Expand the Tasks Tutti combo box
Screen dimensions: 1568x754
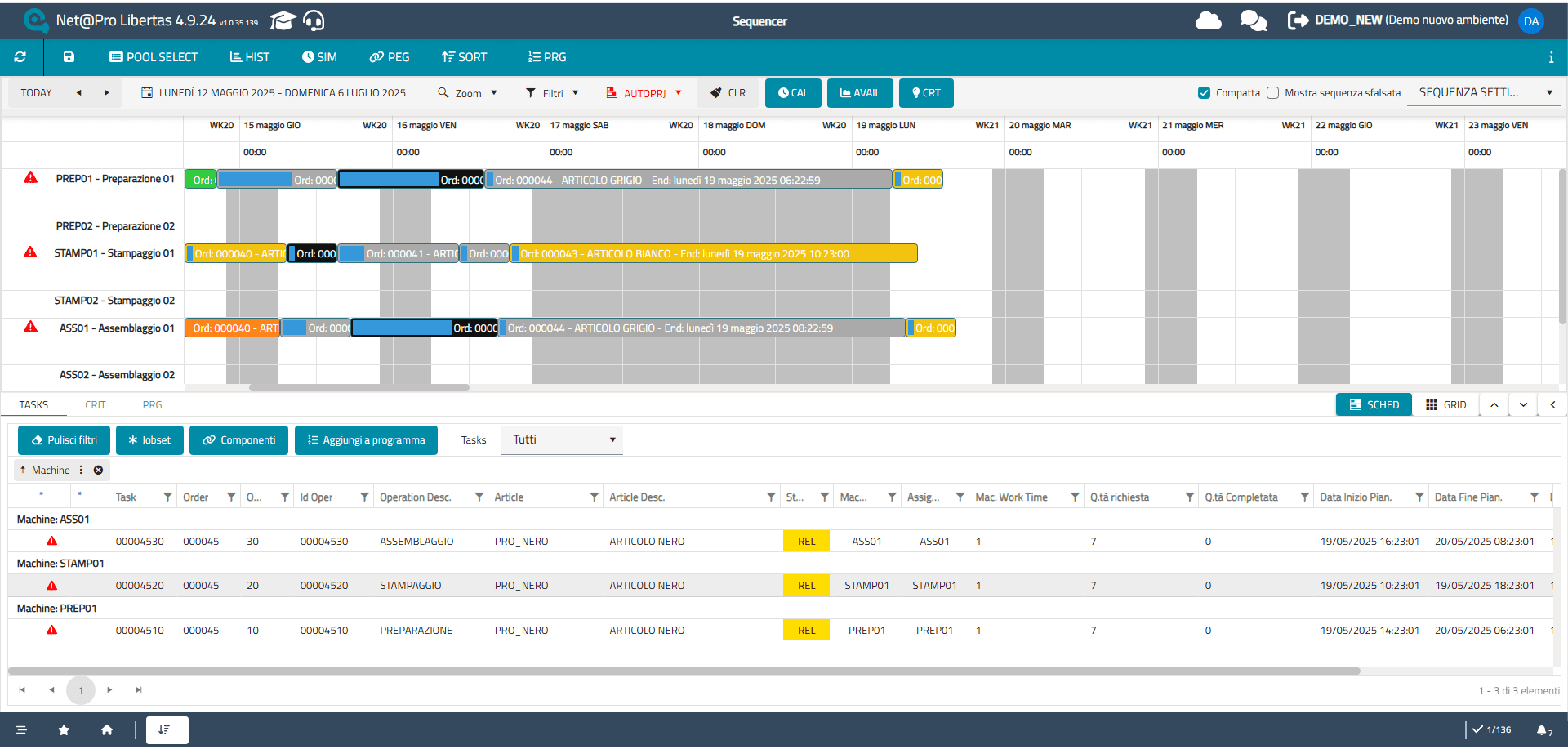[x=562, y=440]
